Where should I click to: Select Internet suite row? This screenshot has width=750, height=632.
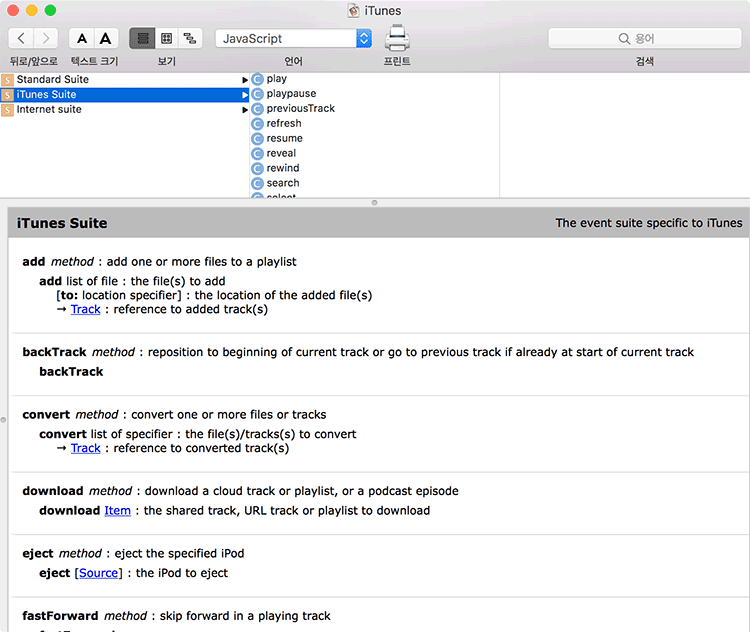pyautogui.click(x=124, y=110)
